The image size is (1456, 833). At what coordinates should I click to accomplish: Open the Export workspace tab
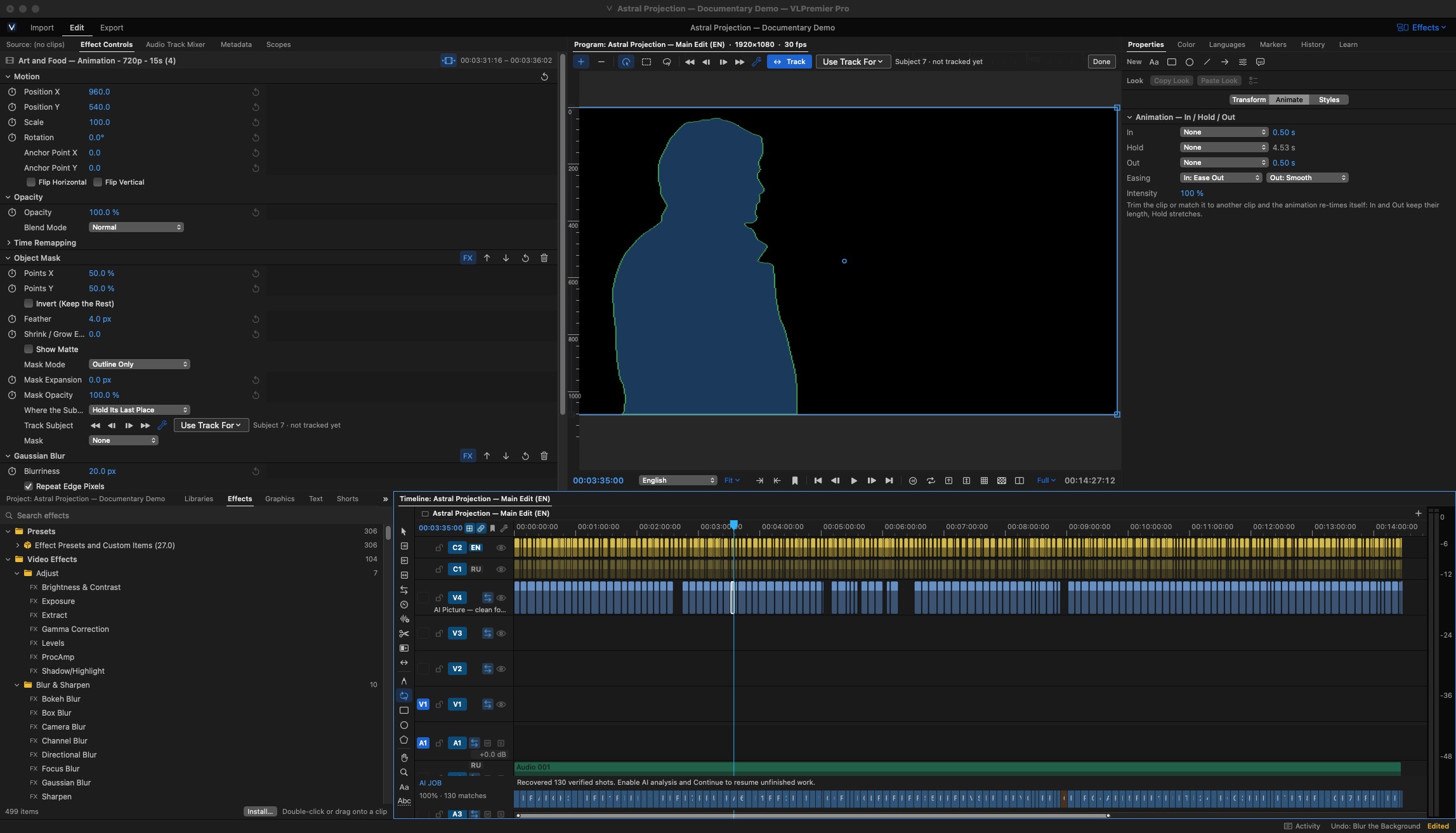(x=112, y=28)
